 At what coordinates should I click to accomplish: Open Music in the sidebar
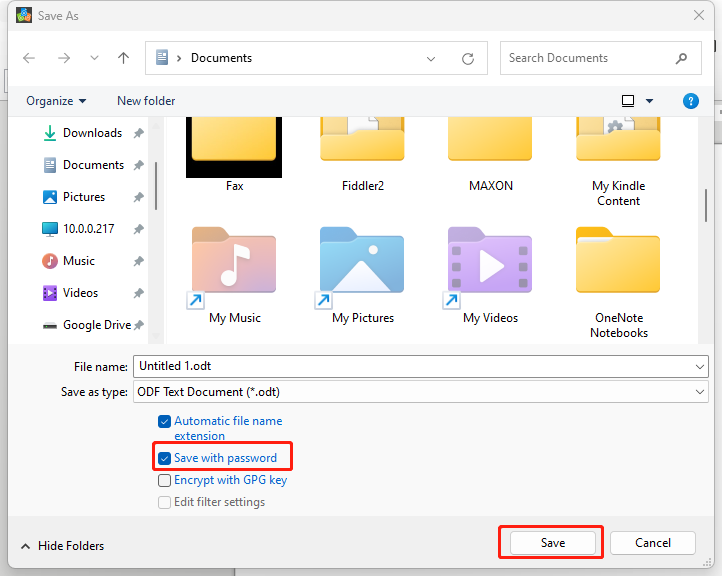[79, 261]
